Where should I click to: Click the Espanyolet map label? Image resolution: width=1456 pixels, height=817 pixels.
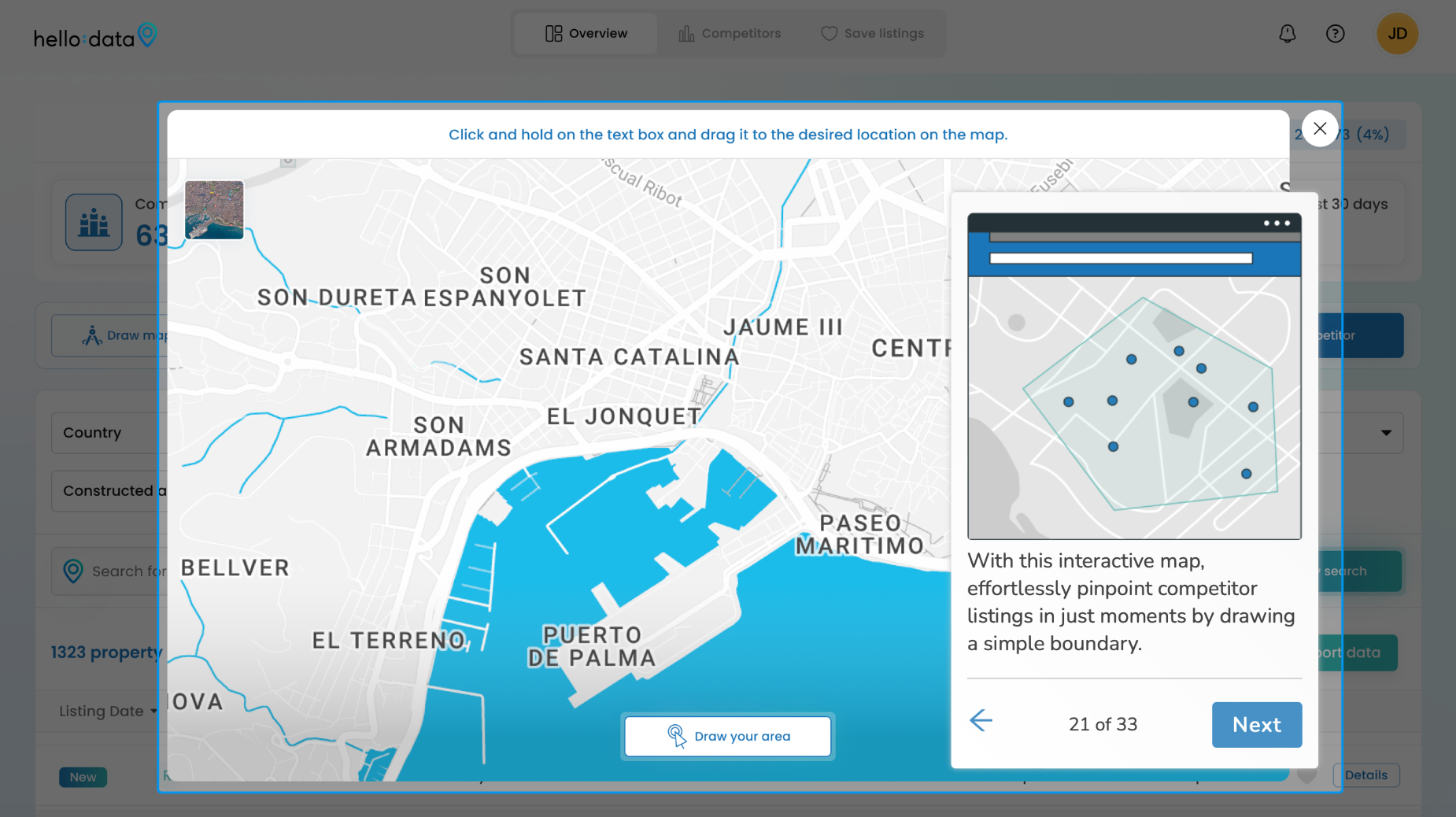tap(505, 287)
